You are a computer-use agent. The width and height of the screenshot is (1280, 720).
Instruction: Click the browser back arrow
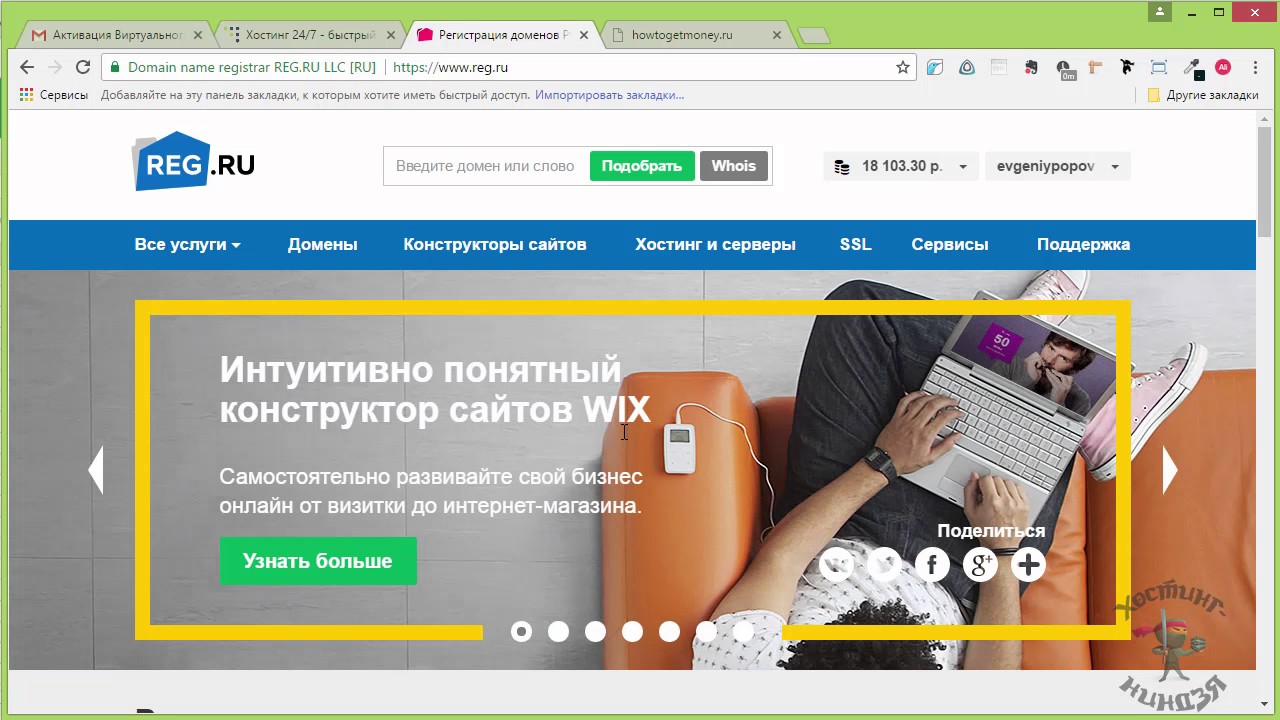pos(27,67)
